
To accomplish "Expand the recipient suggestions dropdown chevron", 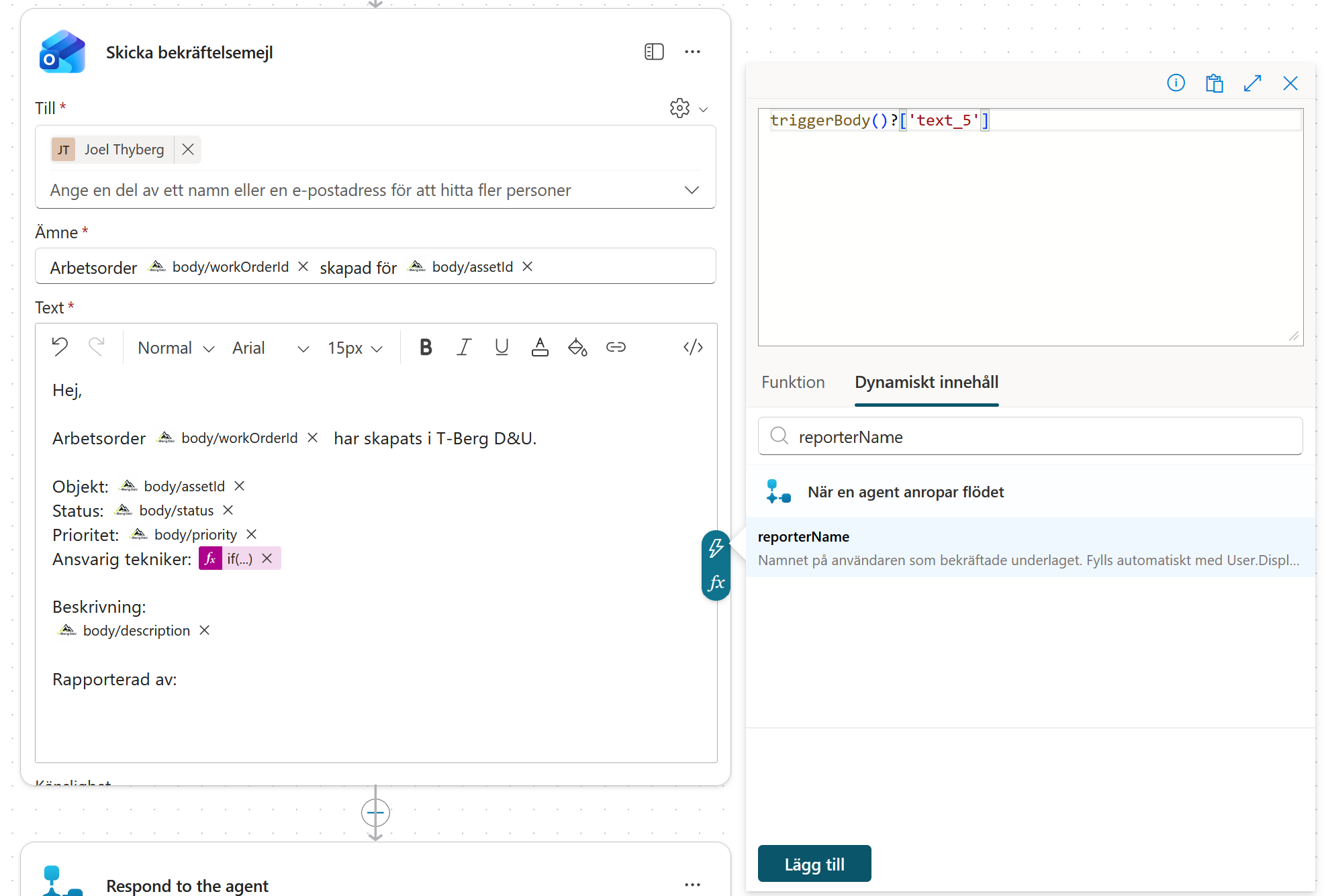I will 692,190.
